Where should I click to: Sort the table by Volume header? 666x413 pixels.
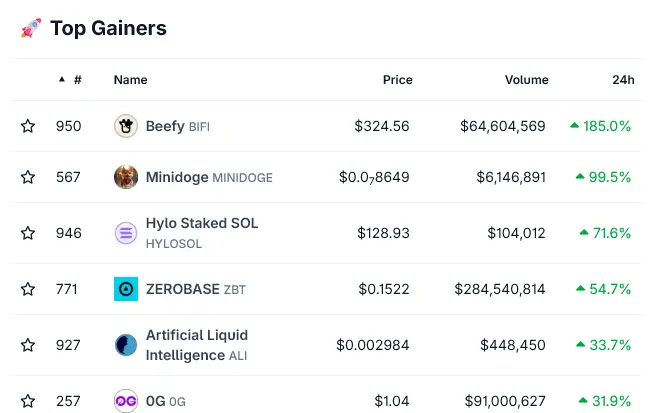526,80
